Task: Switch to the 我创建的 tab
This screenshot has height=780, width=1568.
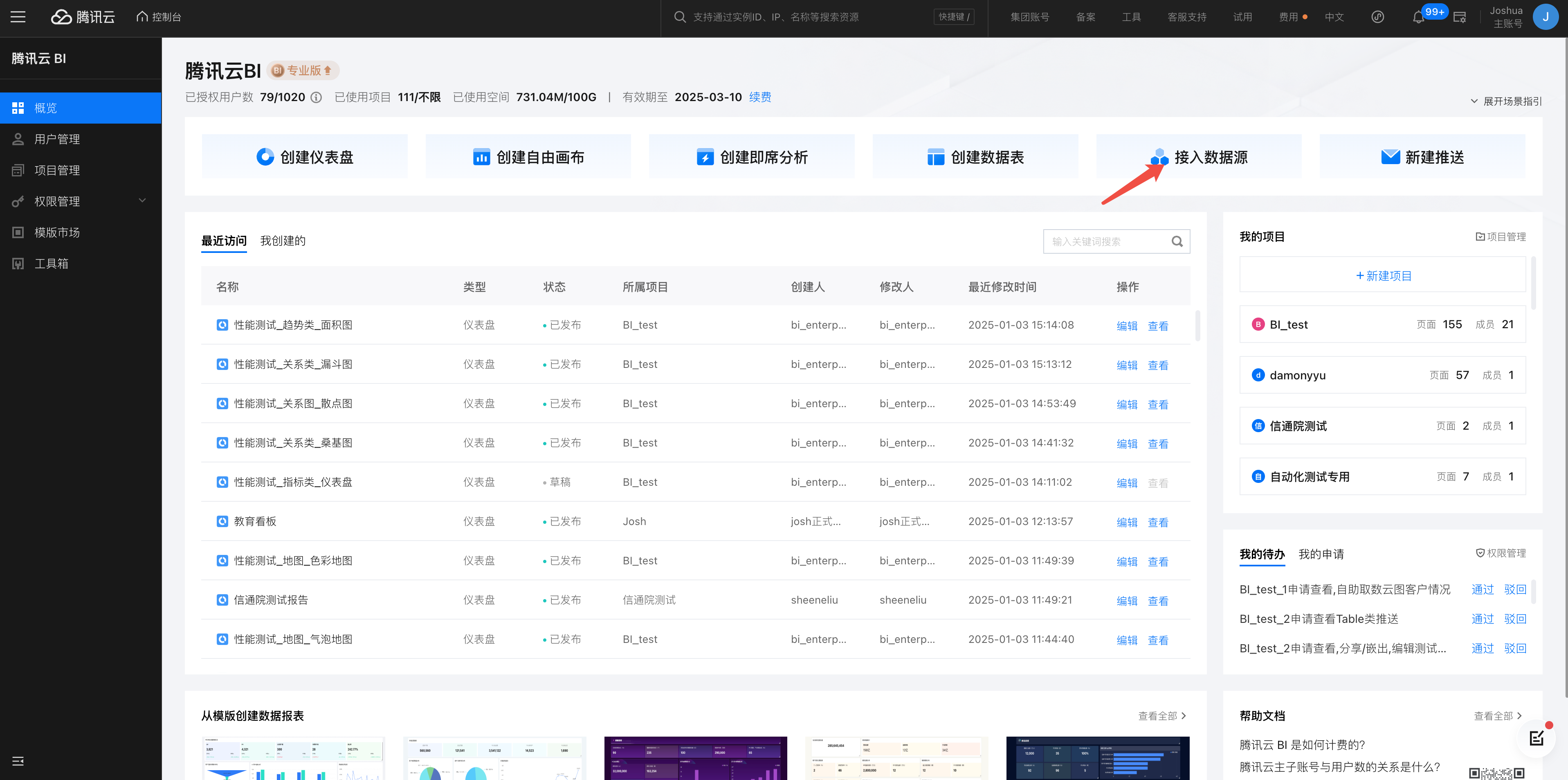Action: pos(283,241)
